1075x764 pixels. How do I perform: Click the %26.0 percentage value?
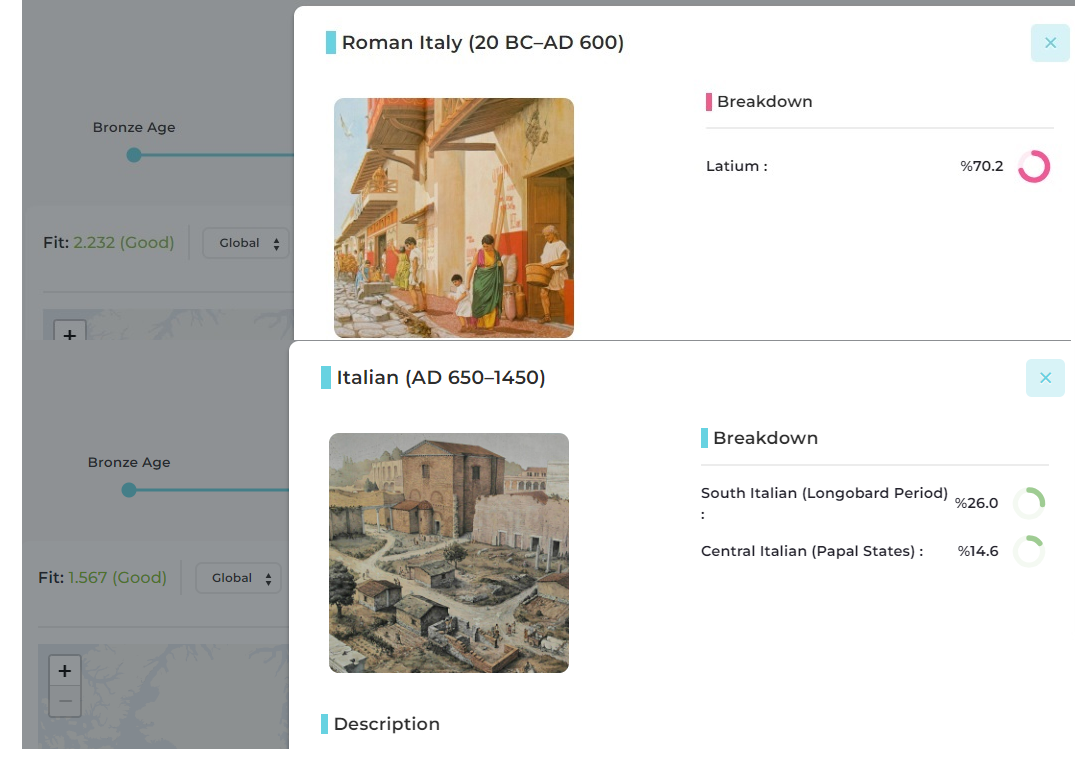coord(976,503)
